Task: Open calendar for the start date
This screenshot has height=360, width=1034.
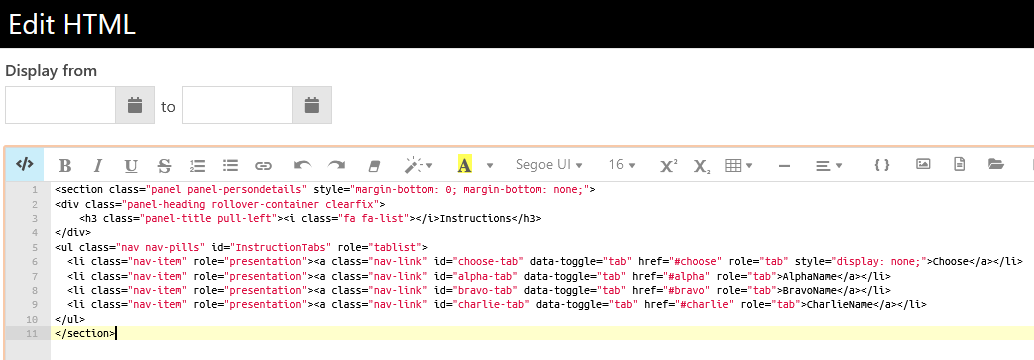Action: (135, 105)
